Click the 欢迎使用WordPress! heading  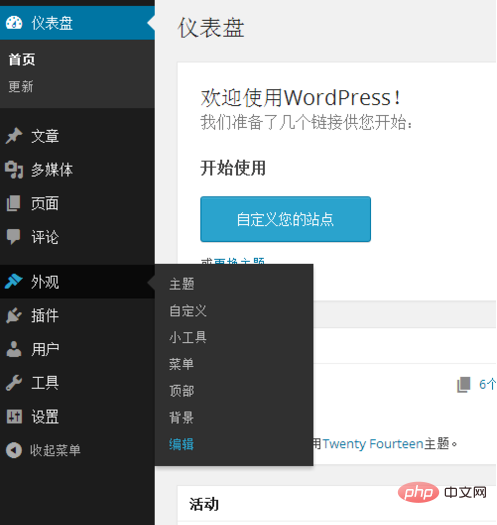pyautogui.click(x=300, y=98)
